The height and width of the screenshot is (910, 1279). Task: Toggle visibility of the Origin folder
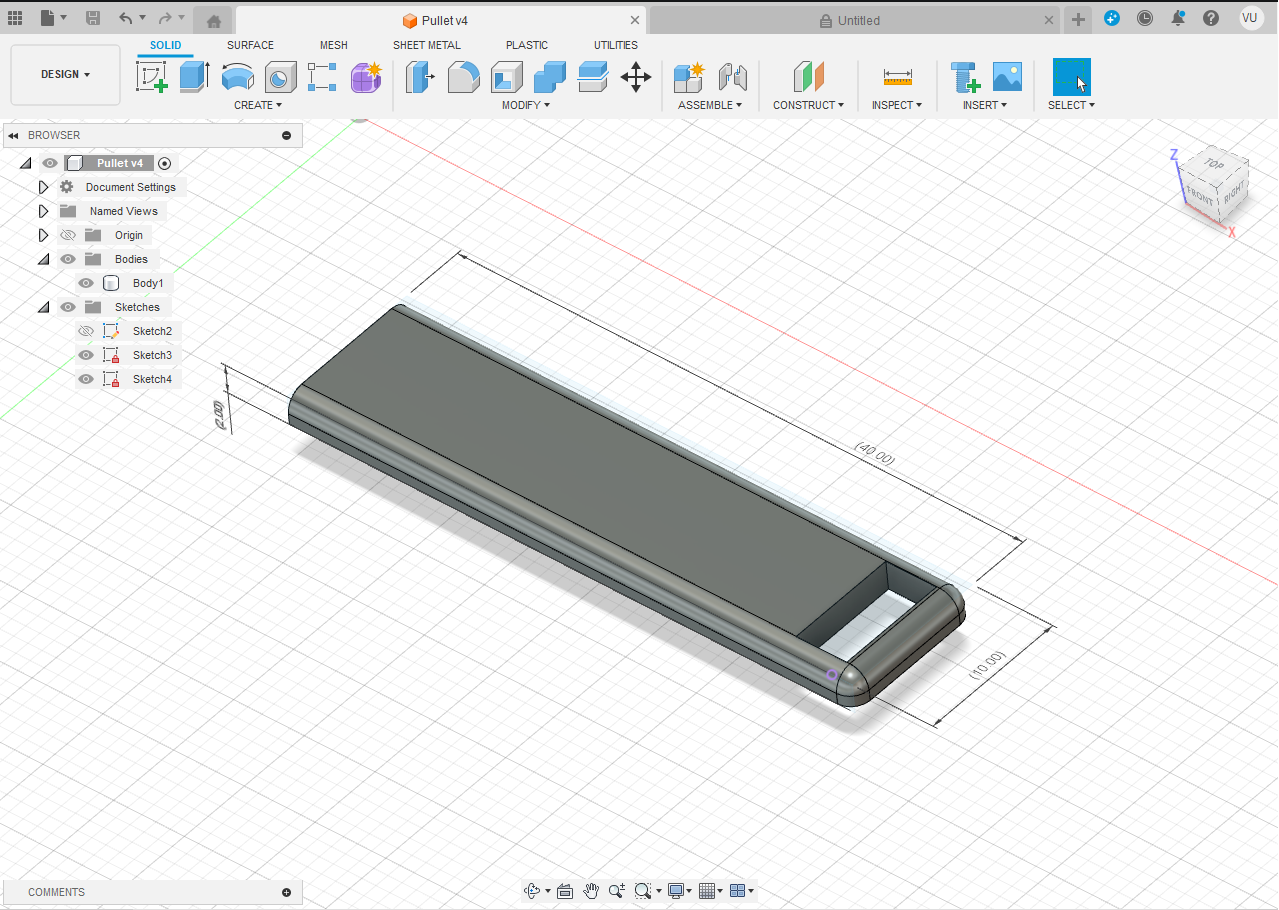click(x=68, y=235)
